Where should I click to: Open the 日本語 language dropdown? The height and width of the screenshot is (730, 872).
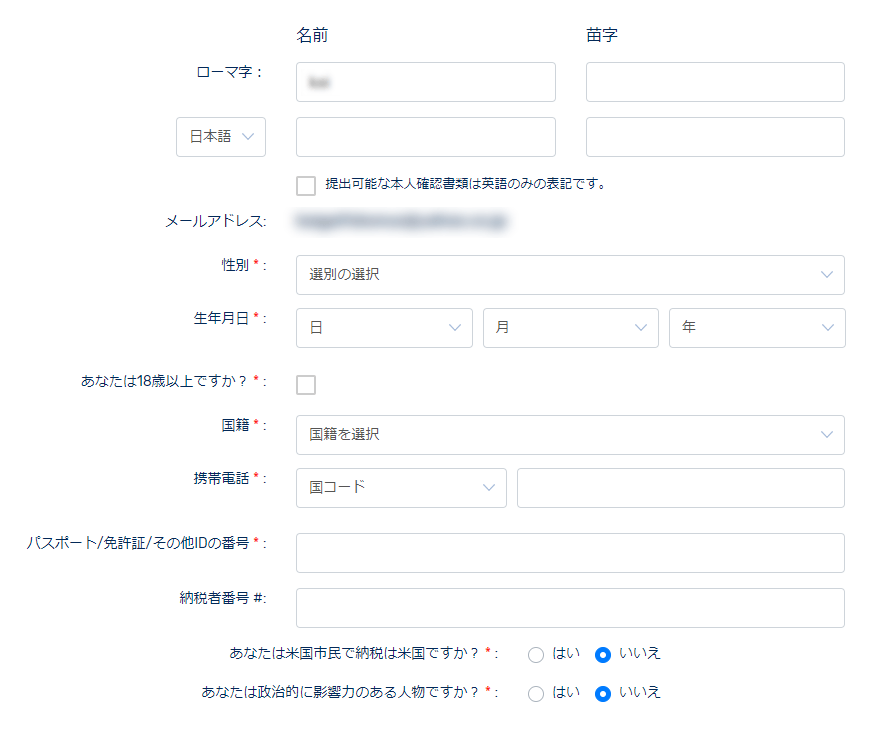221,137
